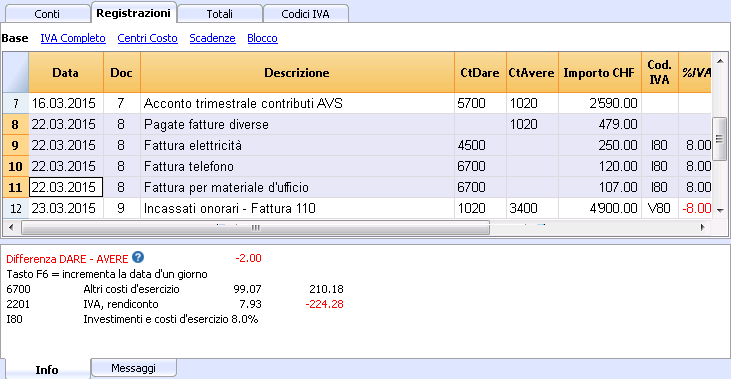Open the IVA Completo view

[x=73, y=38]
